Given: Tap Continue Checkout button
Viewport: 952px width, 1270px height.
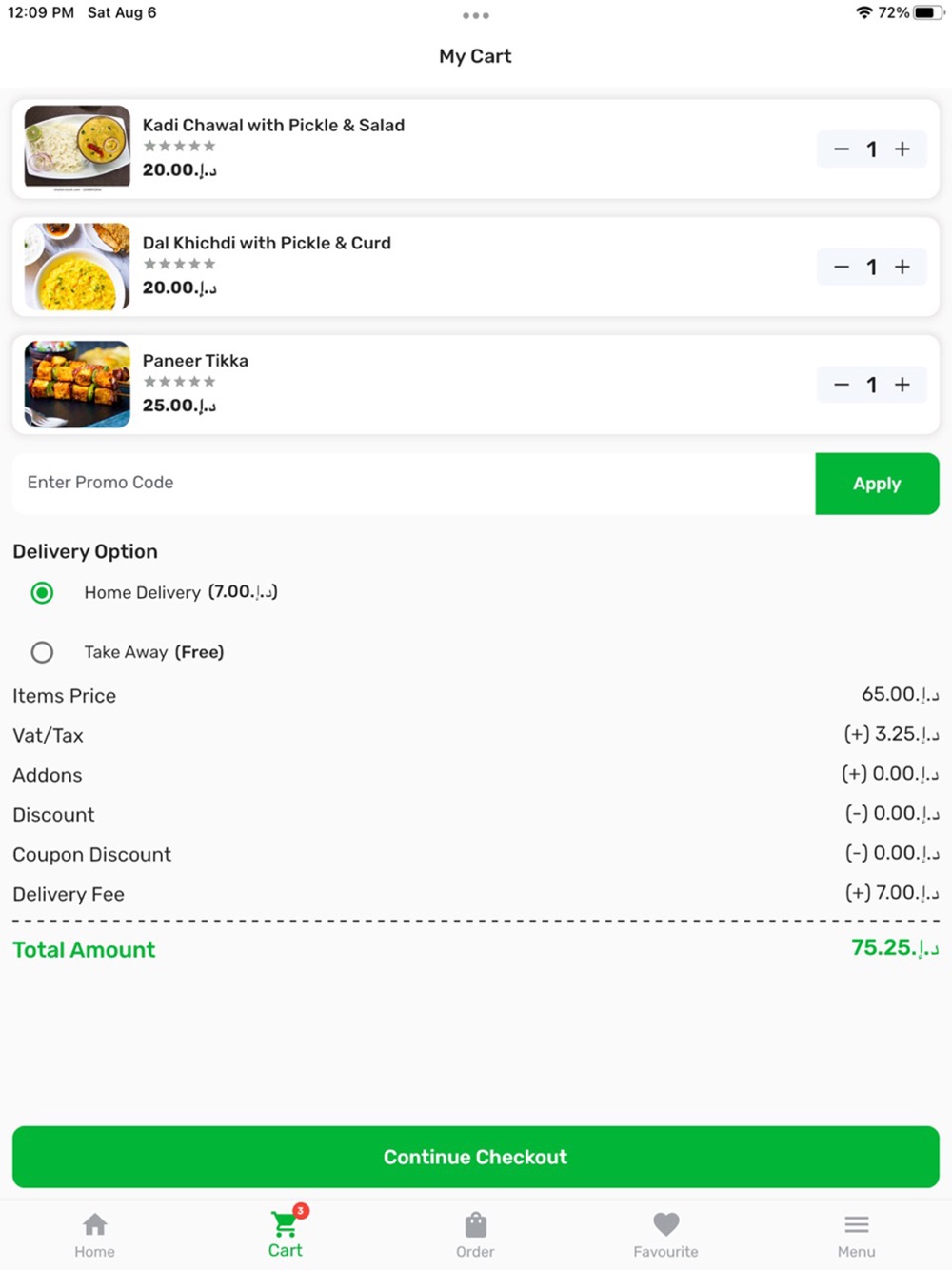Looking at the screenshot, I should click(x=476, y=1157).
